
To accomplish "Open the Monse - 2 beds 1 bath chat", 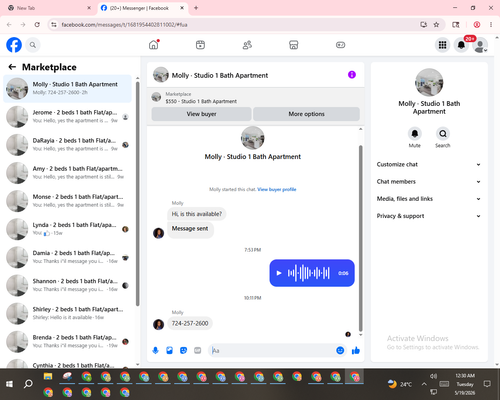I will [67, 201].
